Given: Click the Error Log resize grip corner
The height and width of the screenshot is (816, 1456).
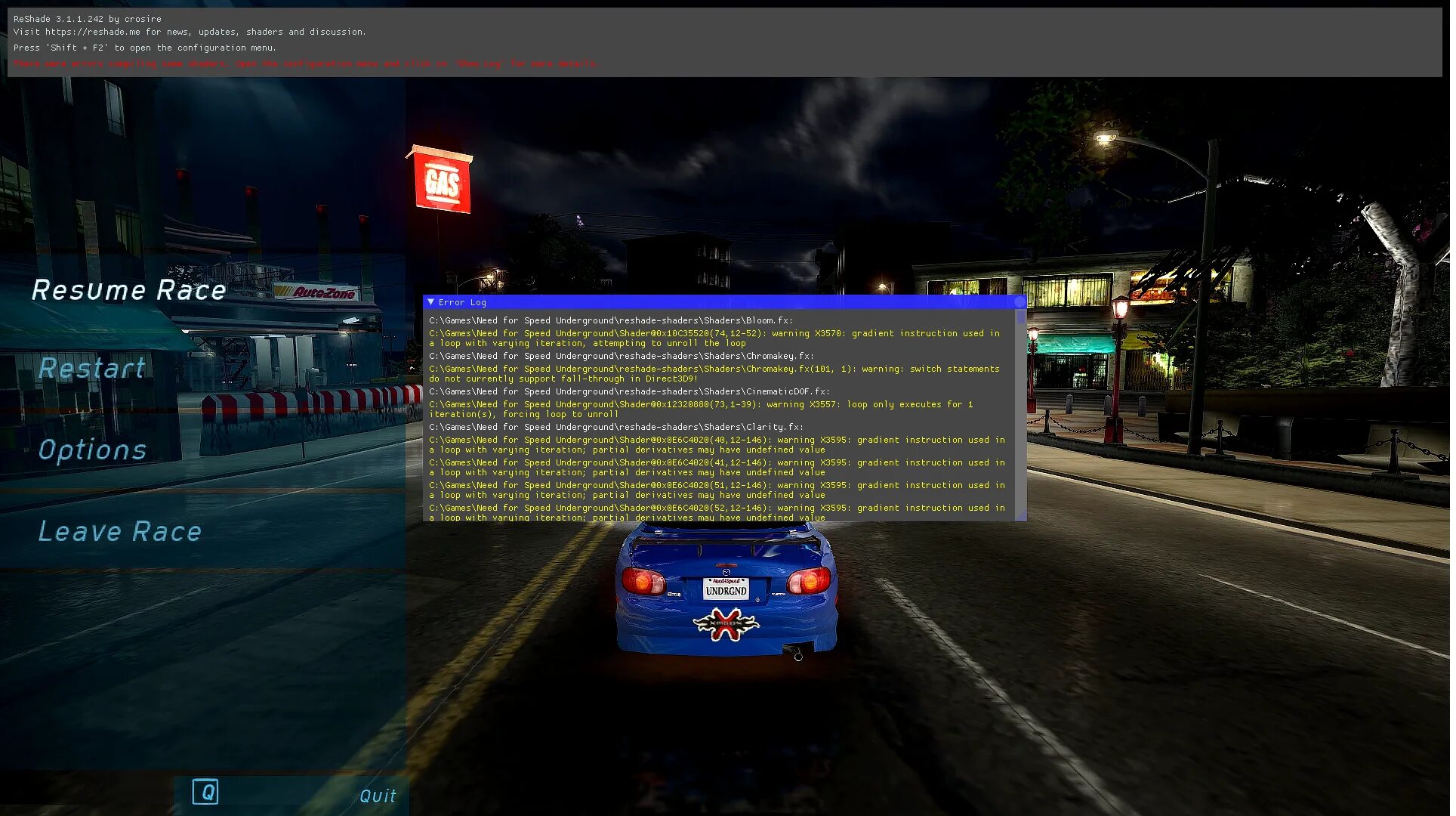Looking at the screenshot, I should (1022, 516).
